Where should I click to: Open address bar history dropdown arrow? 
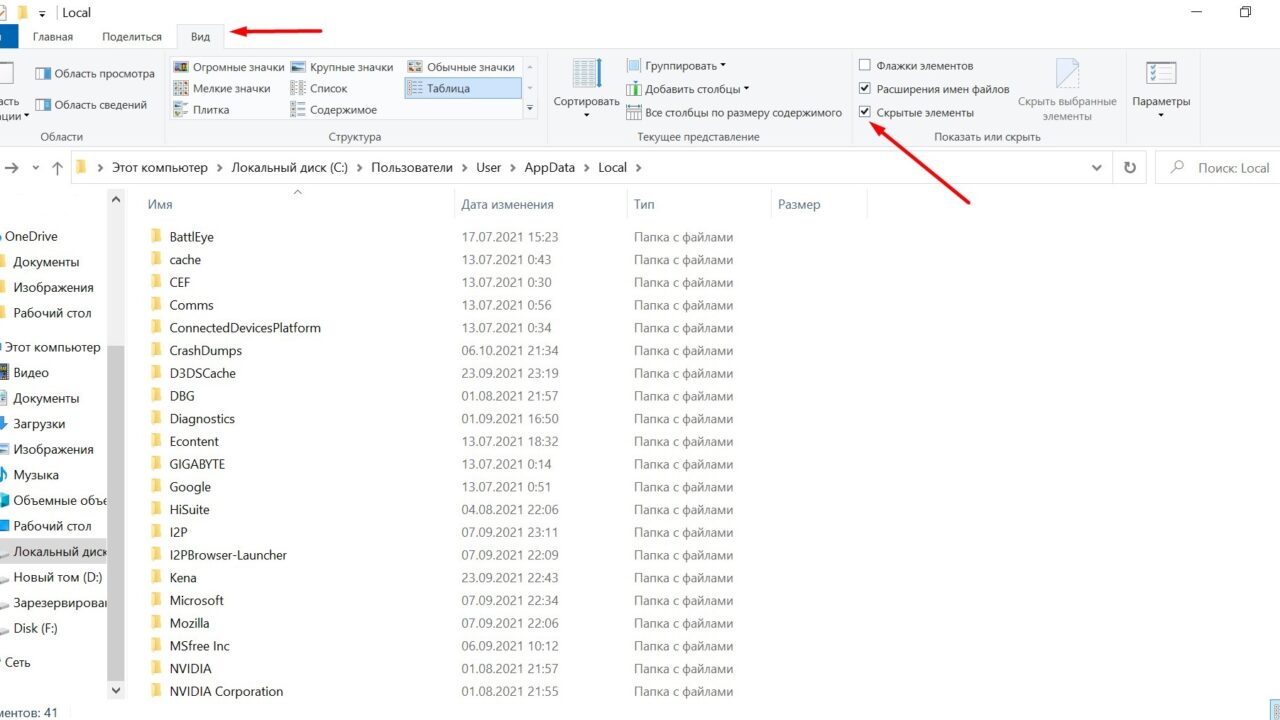pyautogui.click(x=1096, y=168)
